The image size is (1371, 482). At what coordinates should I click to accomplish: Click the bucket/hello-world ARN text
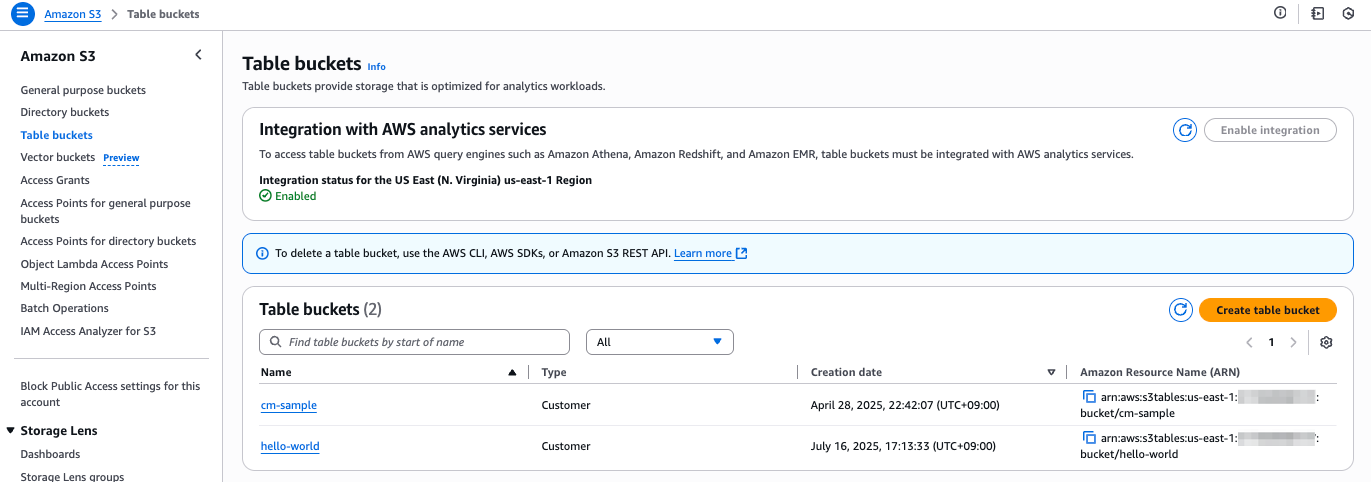1129,454
